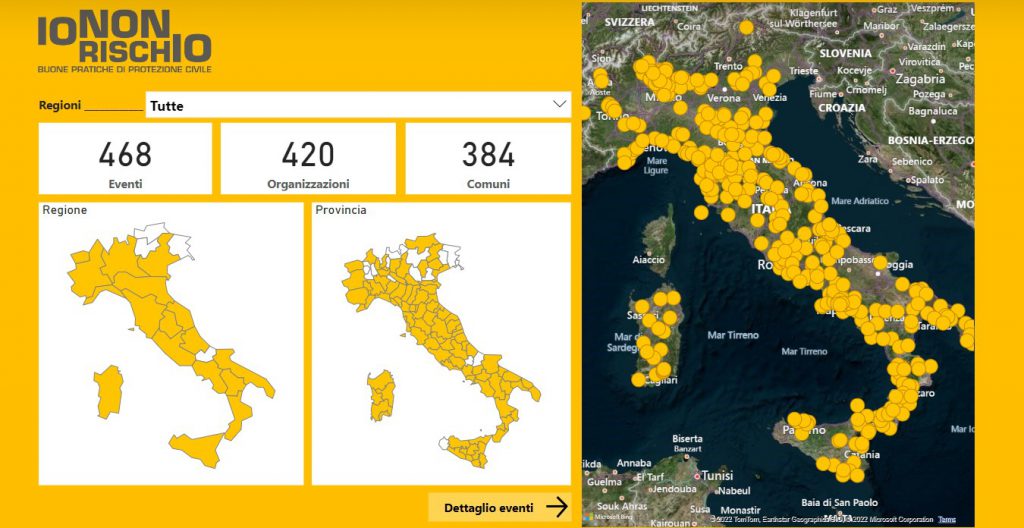Click the white unshaded region on the Regione map
Viewport: 1024px width, 528px height.
coord(157,236)
